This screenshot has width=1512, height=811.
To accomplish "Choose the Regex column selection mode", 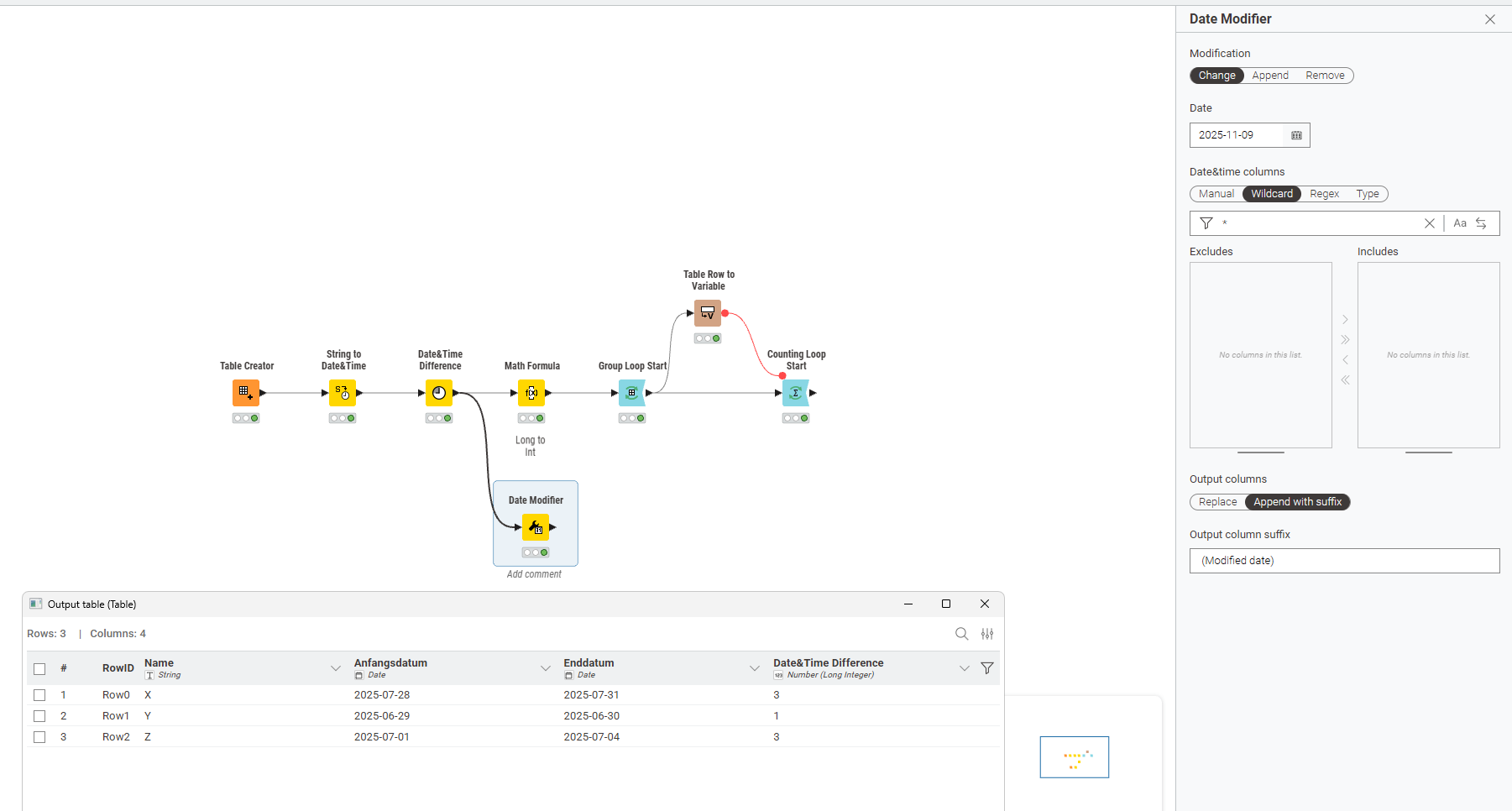I will (x=1324, y=194).
